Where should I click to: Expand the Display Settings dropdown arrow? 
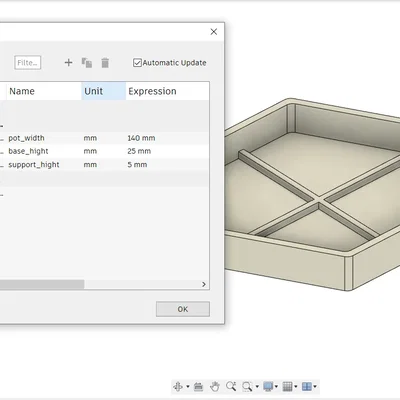click(x=276, y=387)
